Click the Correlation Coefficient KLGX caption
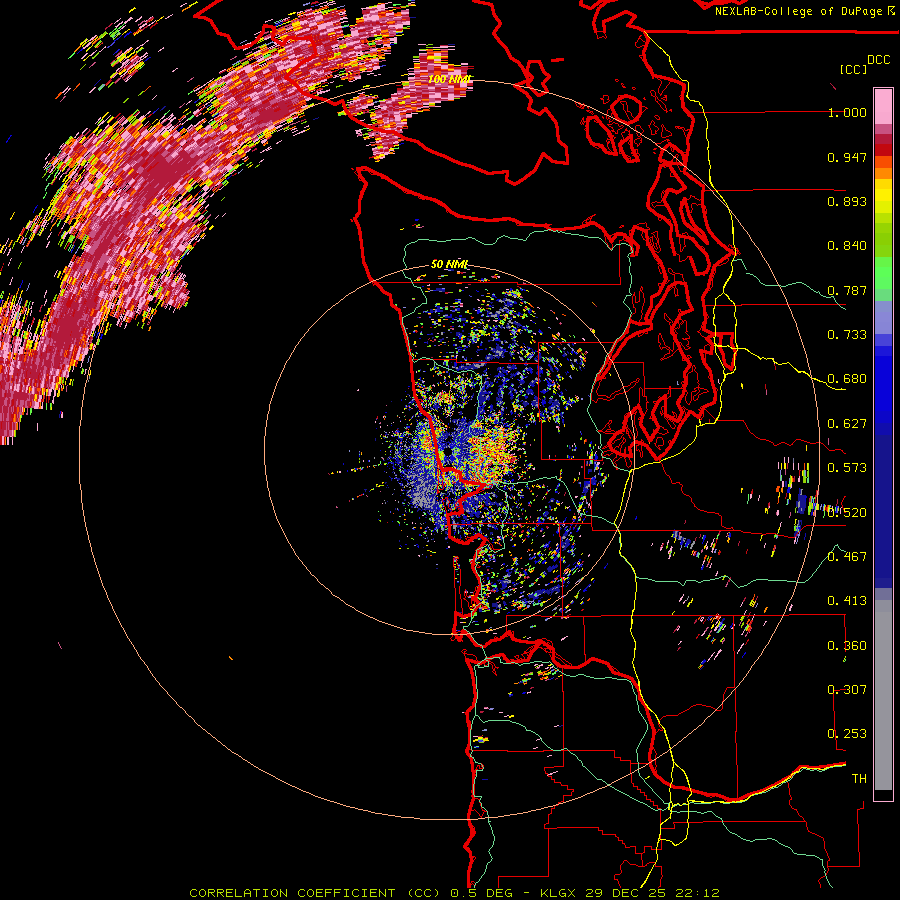This screenshot has height=900, width=900. click(455, 893)
